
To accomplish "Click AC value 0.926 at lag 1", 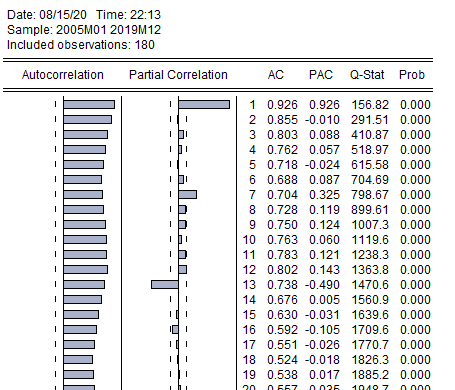I will pos(282,105).
